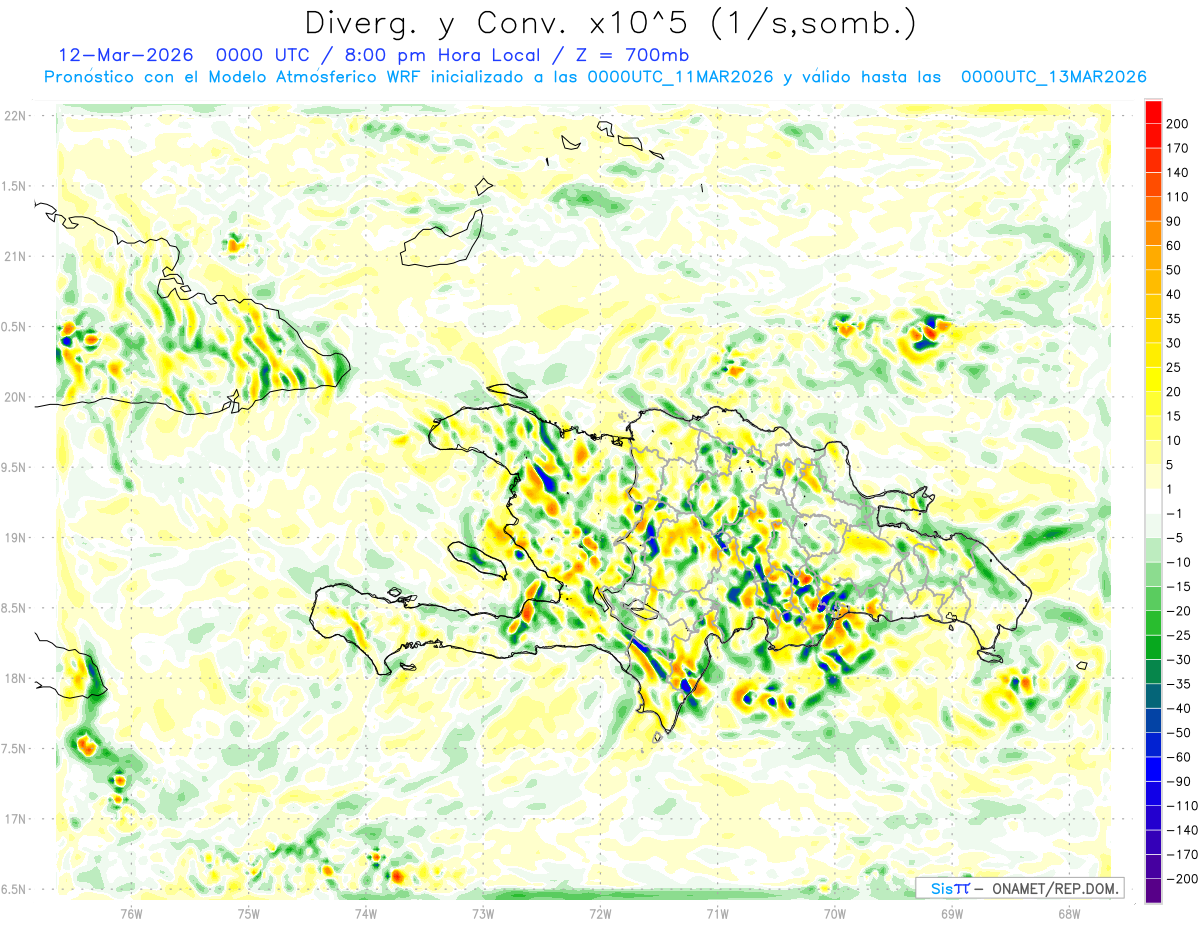Click the "17N" latitude label
Viewport: 1200px width, 927px height.
(15, 819)
